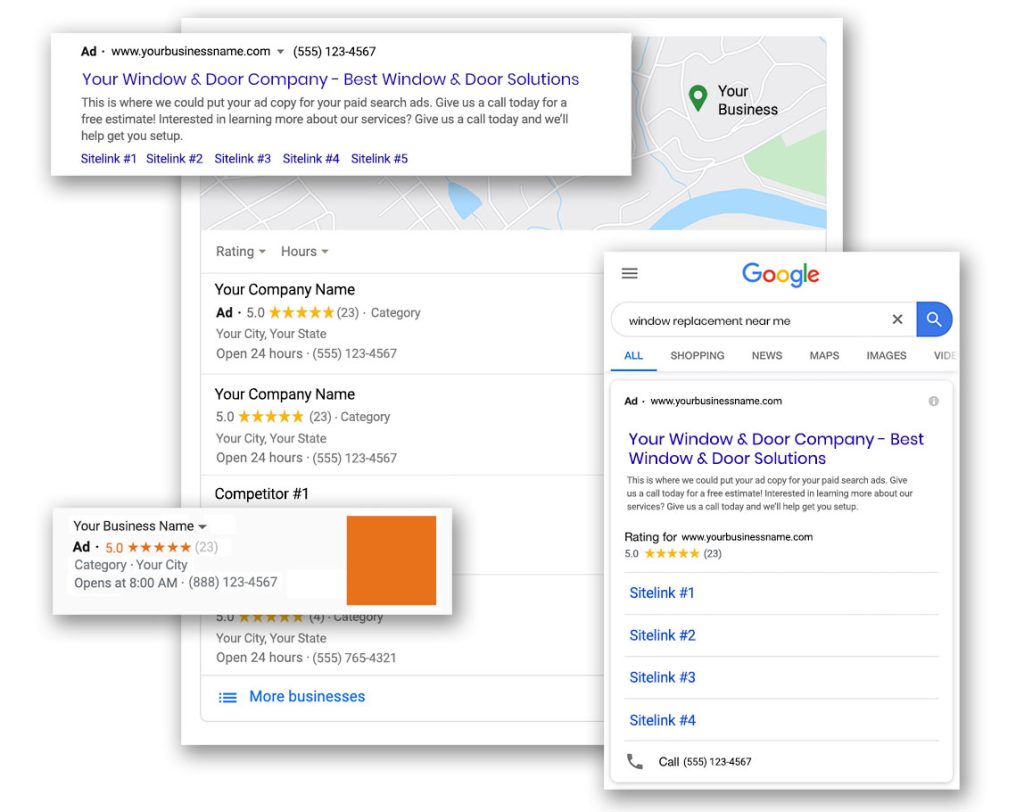
Task: Expand the Rating filter dropdown
Action: 240,252
